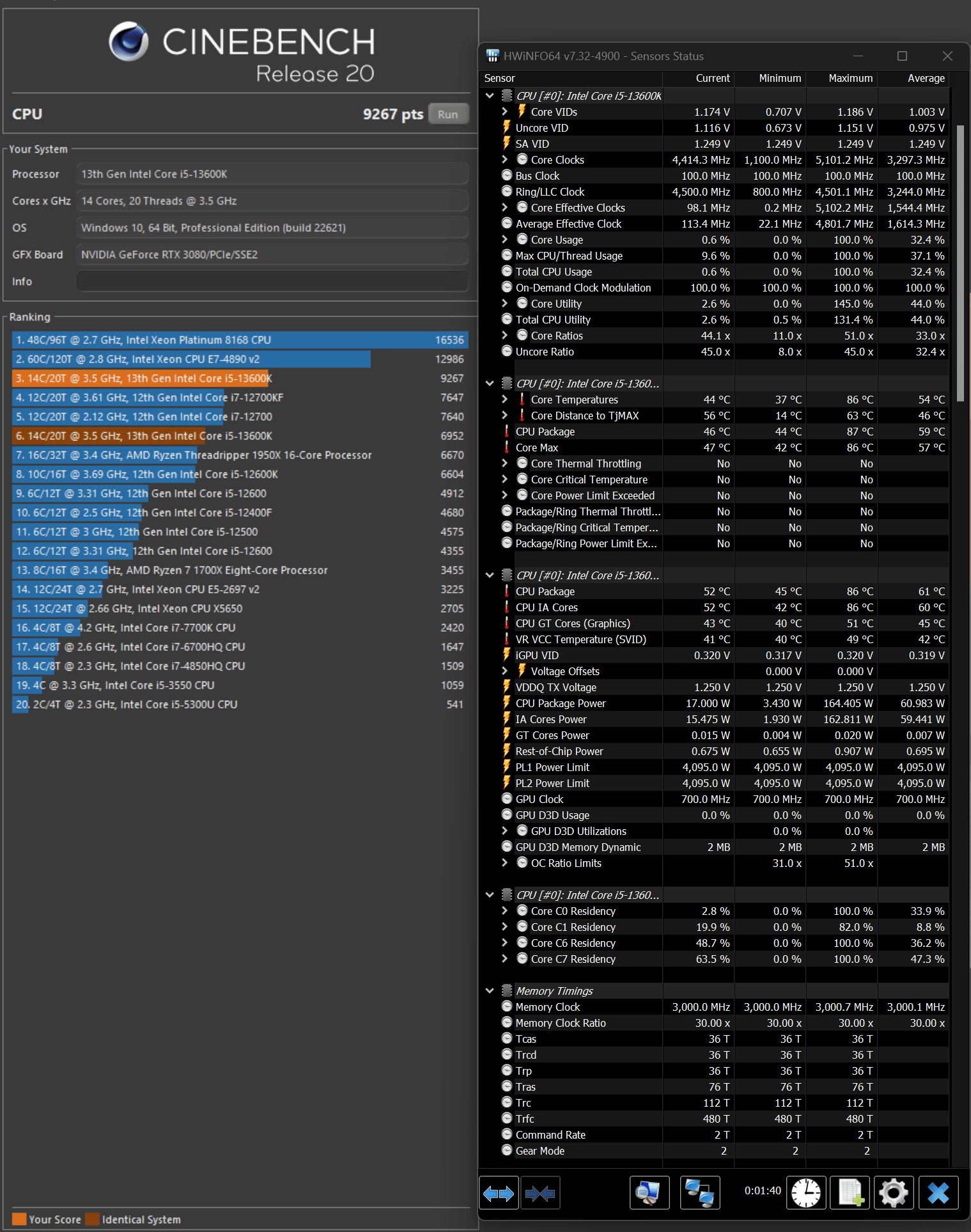
Task: Click the remote network monitoring icon
Action: [x=700, y=1193]
